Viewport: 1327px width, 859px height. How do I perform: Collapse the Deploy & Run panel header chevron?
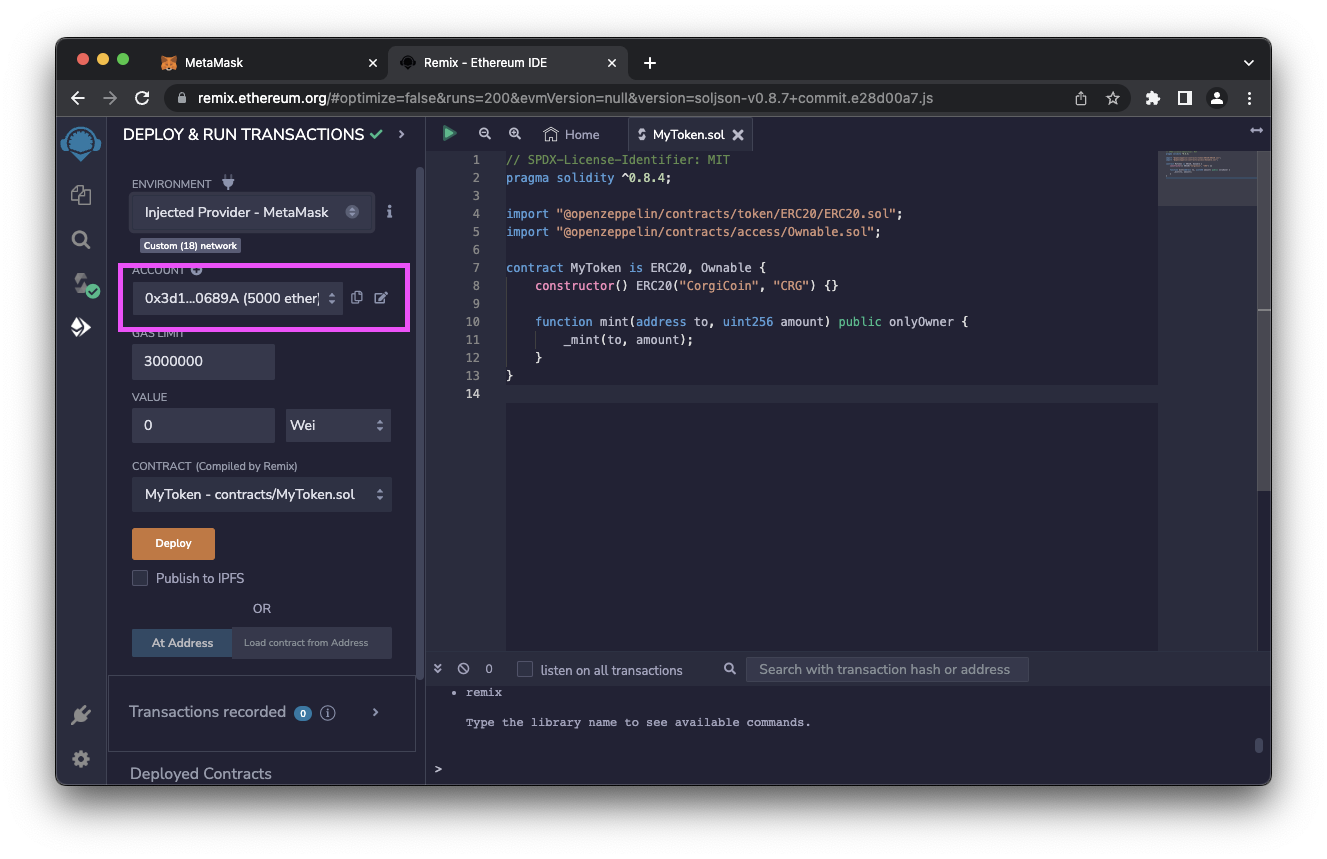click(x=402, y=134)
